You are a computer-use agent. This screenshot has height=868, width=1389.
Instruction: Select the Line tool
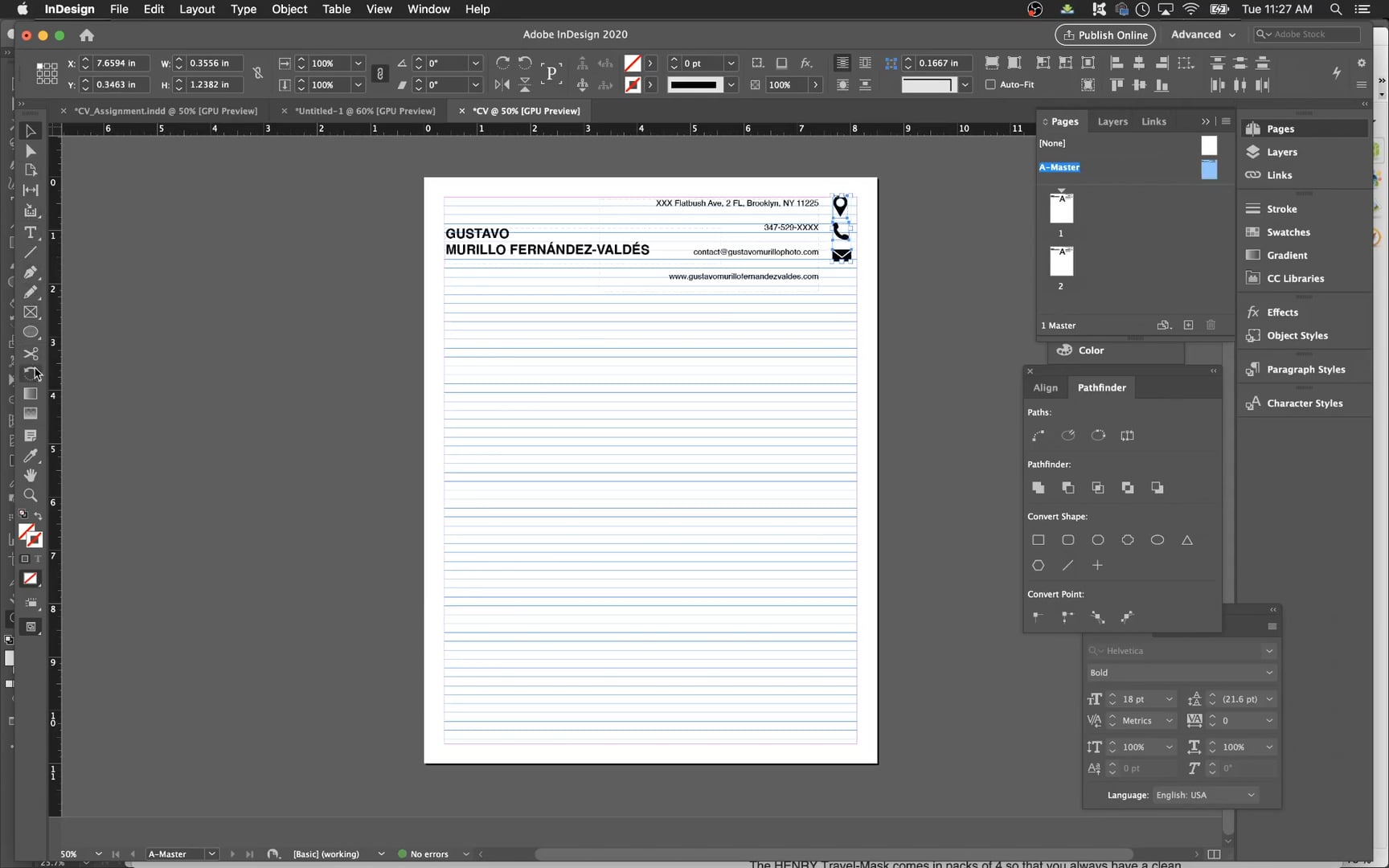(31, 252)
